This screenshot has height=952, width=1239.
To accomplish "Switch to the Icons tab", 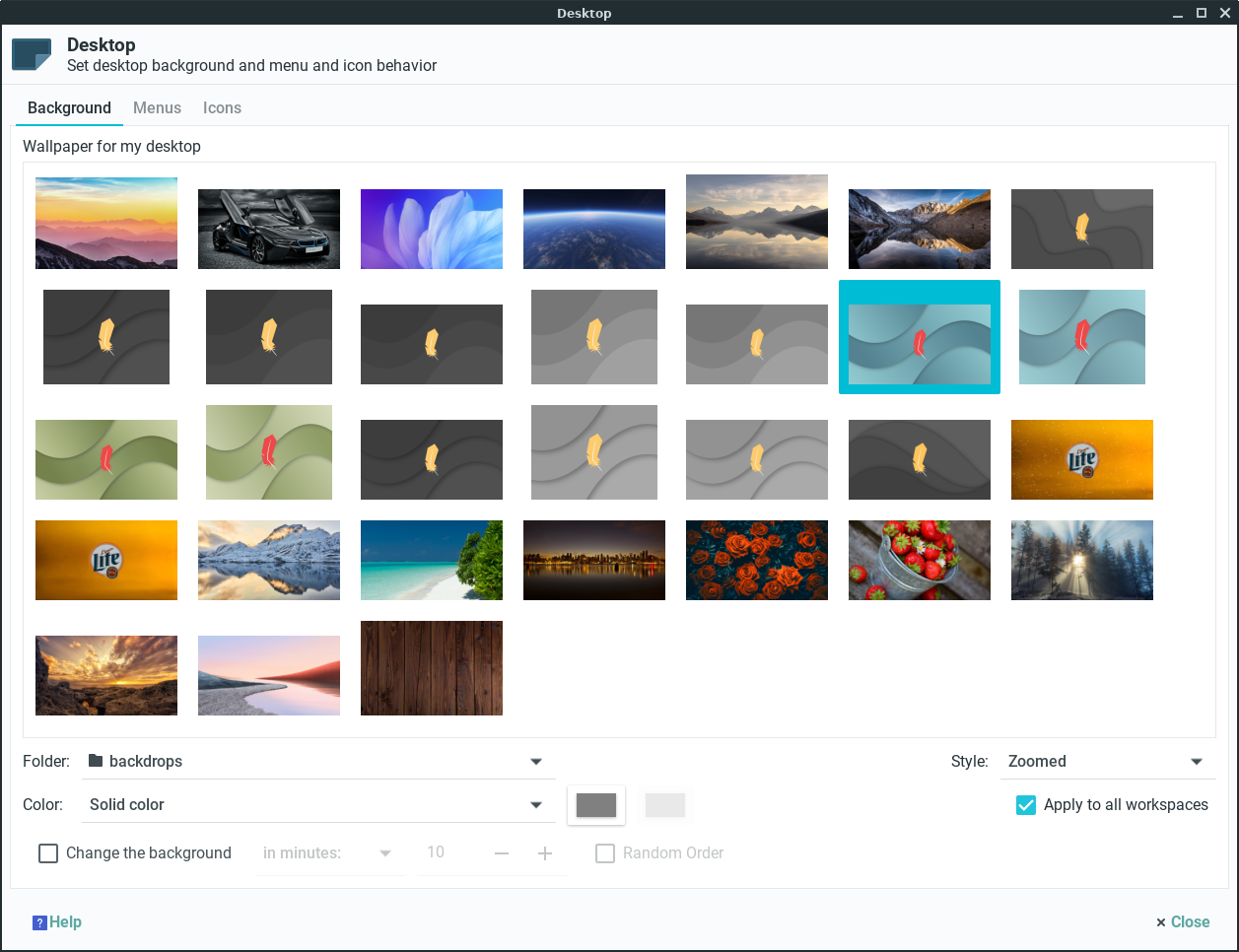I will (222, 107).
